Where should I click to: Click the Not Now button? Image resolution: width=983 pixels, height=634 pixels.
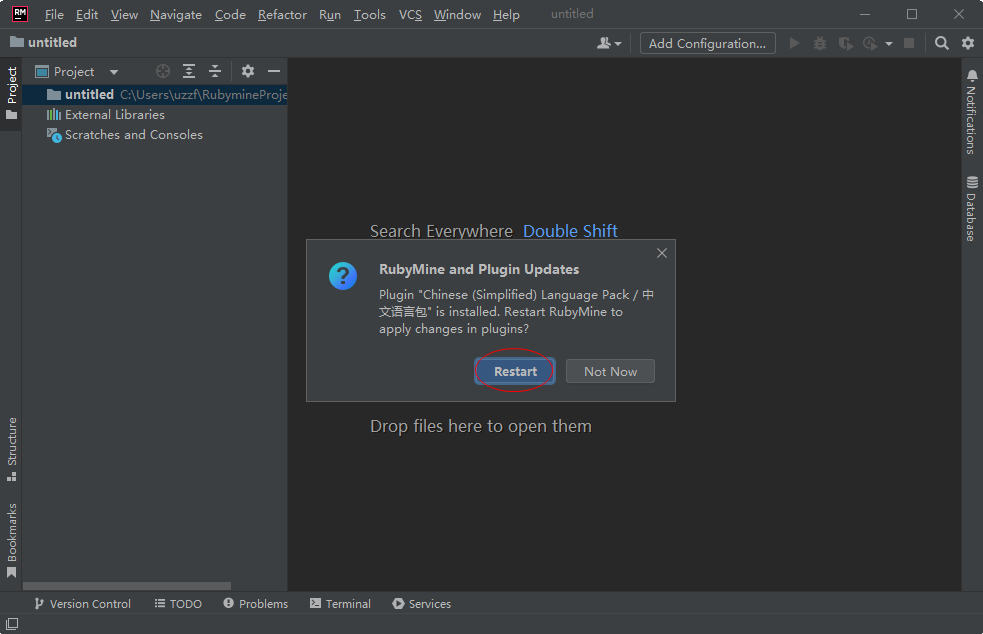(x=610, y=371)
